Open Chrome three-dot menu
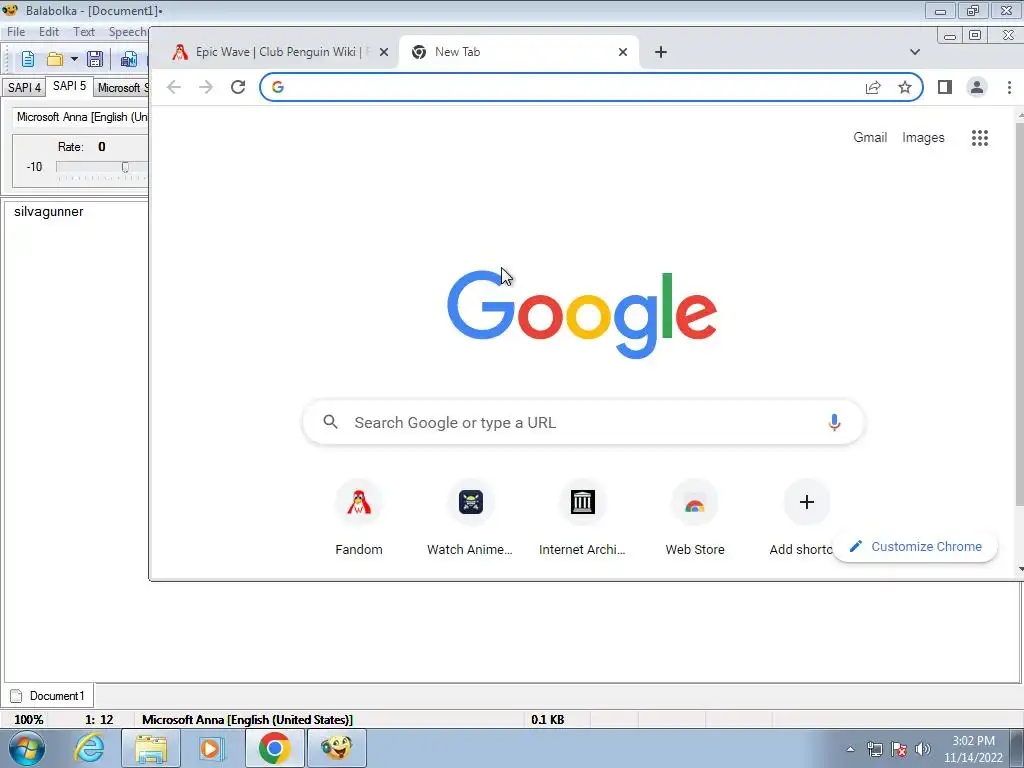The image size is (1024, 768). 1009,87
